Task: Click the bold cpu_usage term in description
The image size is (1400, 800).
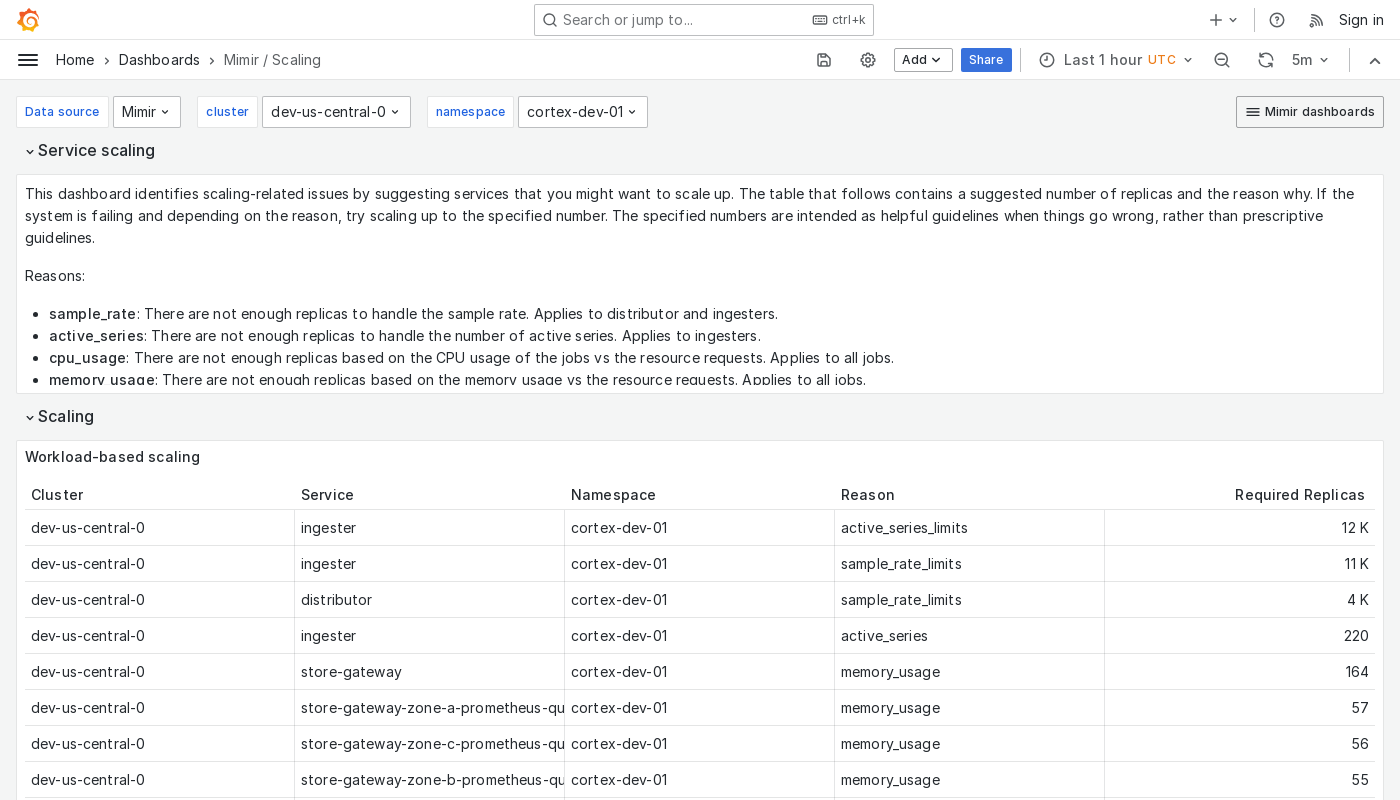Action: pyautogui.click(x=87, y=358)
